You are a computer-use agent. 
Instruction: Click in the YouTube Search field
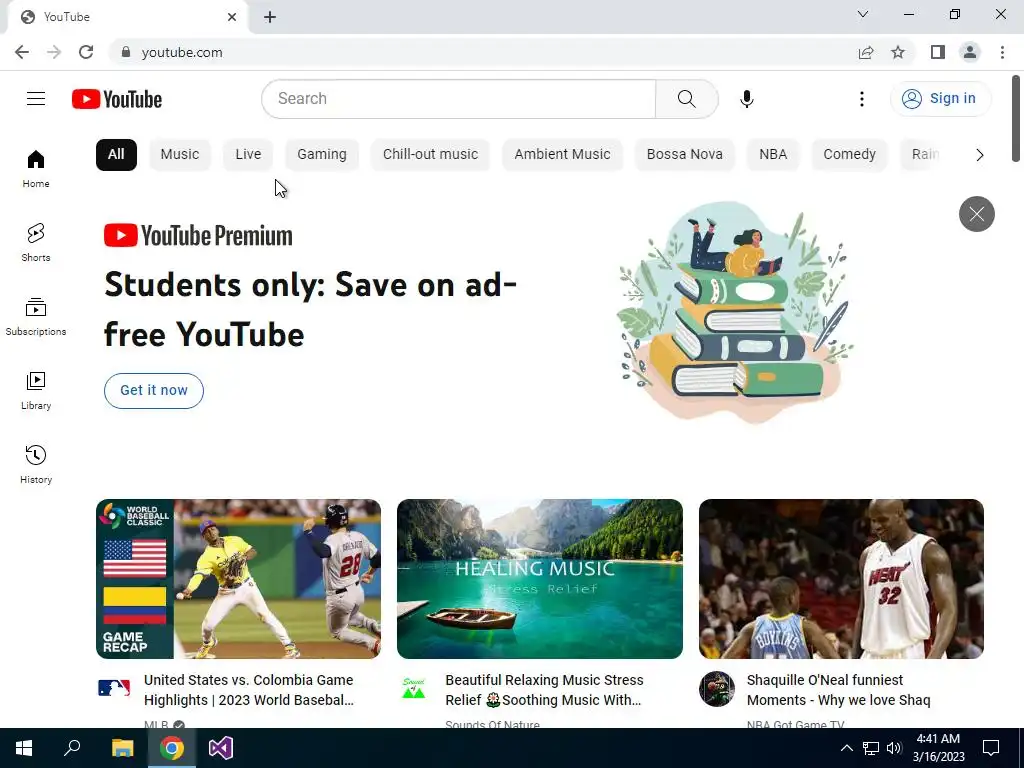tap(458, 99)
